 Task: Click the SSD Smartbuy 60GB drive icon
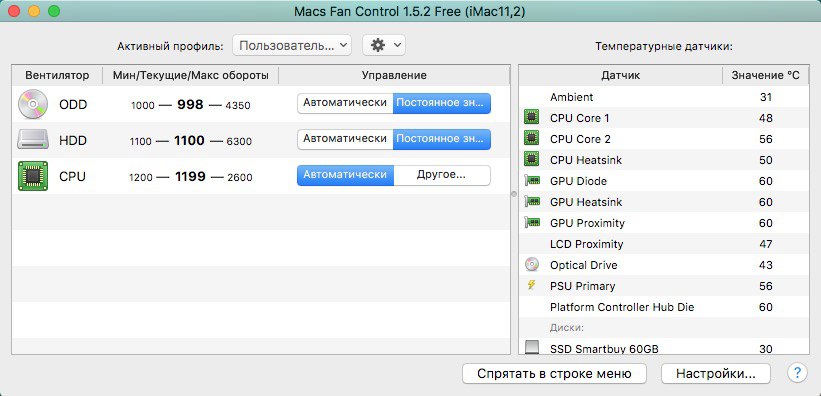click(x=531, y=347)
